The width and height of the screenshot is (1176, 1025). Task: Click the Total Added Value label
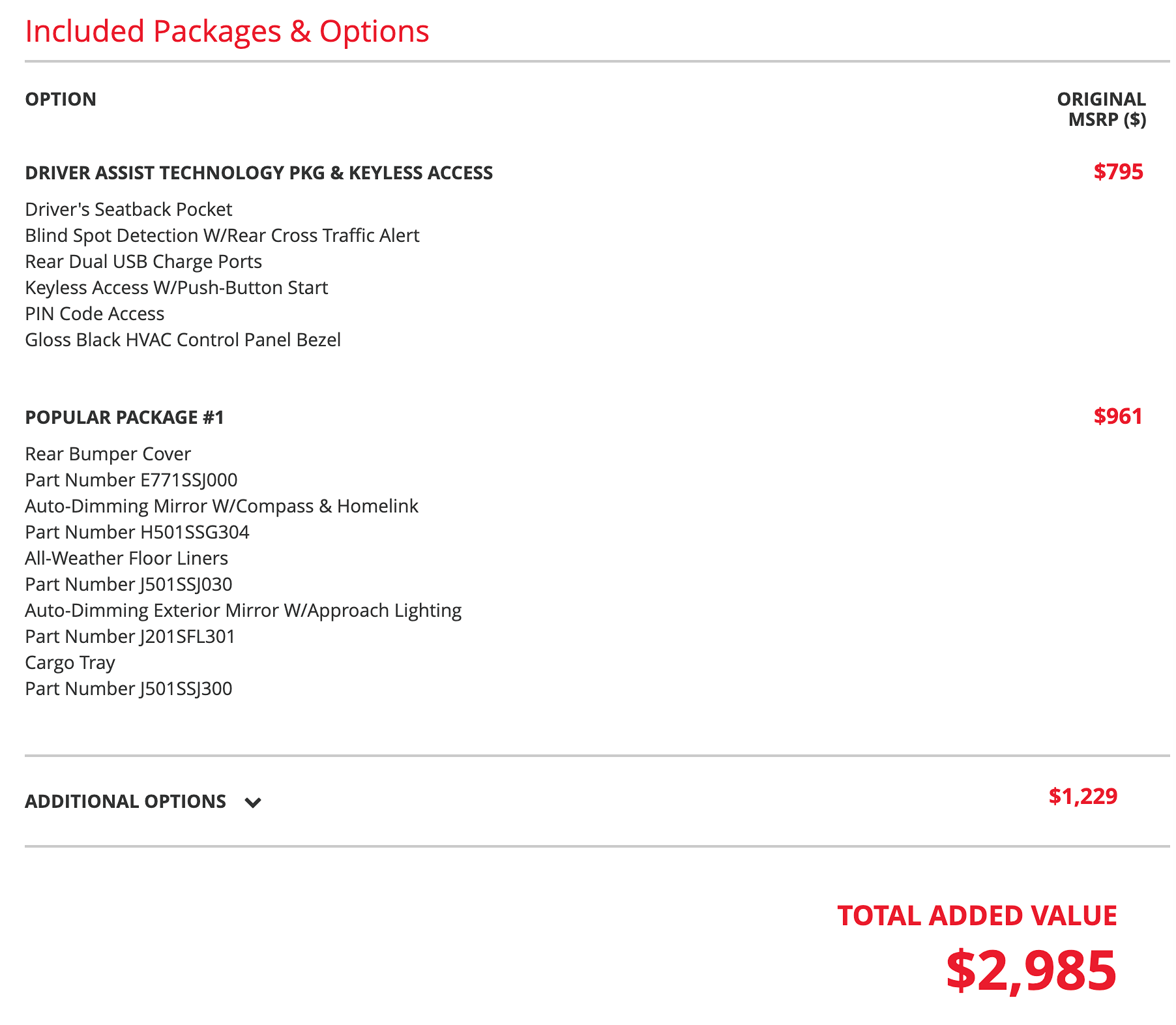click(x=977, y=915)
